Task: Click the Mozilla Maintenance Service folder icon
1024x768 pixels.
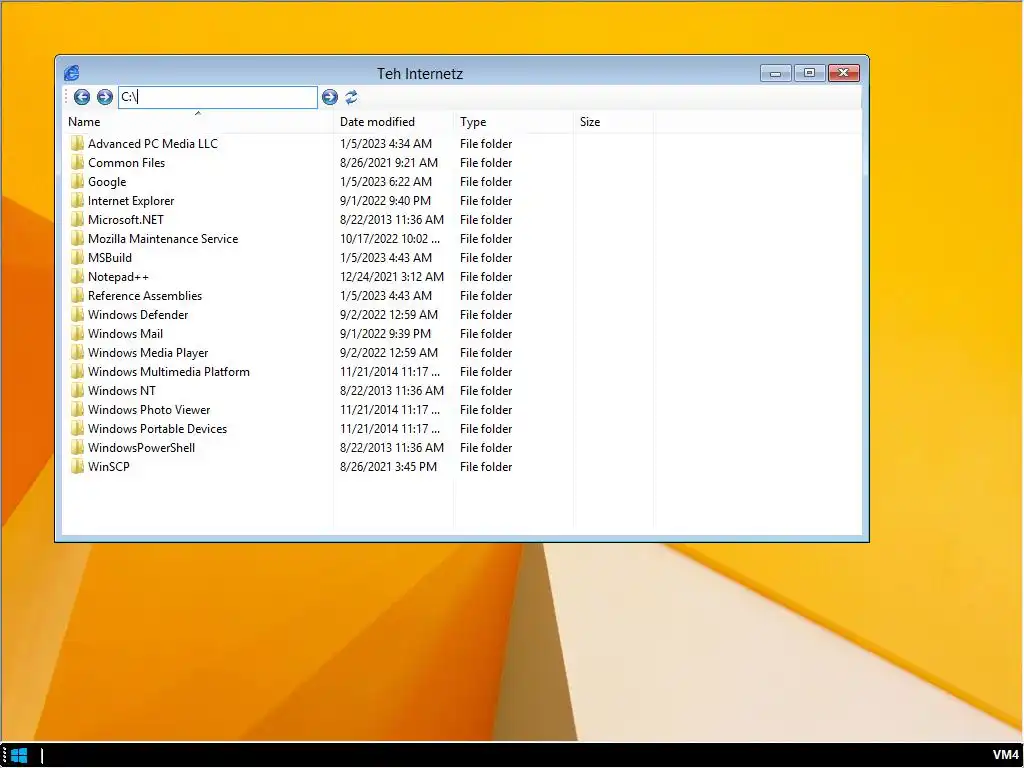Action: [x=77, y=238]
